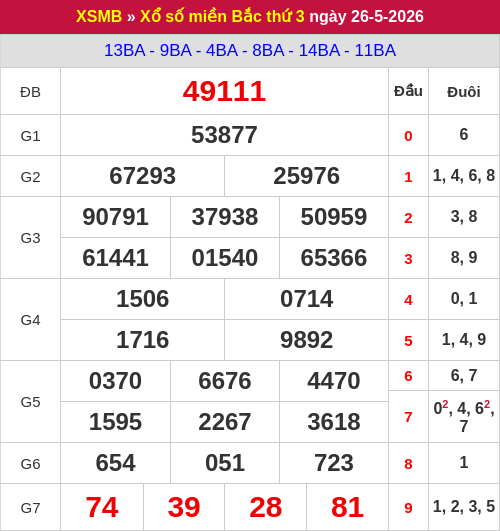500x531 pixels.
Task: Click the G4 number 1716
Action: coord(143,340)
